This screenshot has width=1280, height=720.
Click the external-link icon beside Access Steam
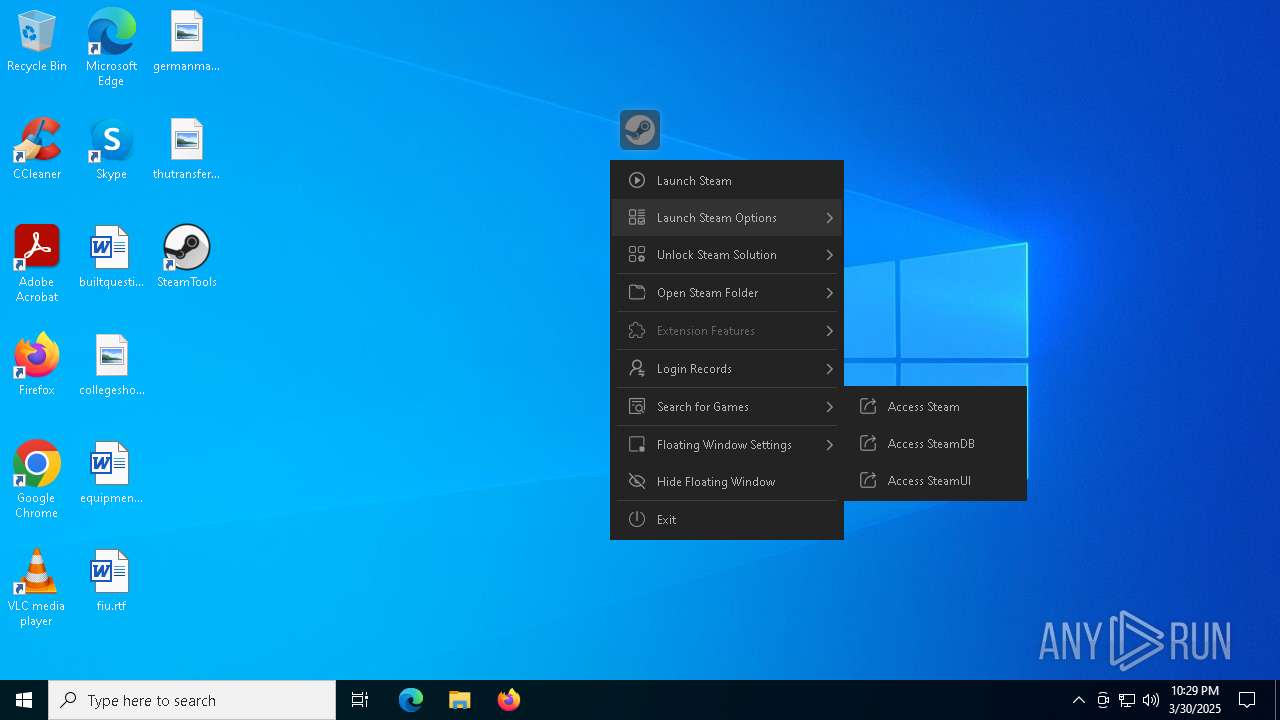point(868,406)
